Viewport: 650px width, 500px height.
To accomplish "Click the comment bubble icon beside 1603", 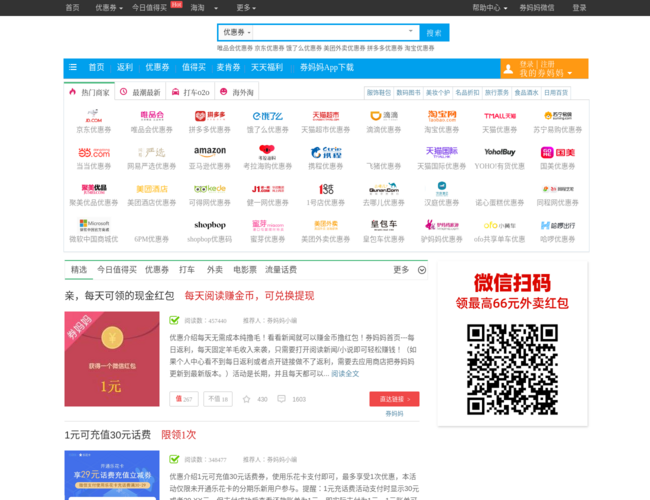I will click(x=281, y=399).
